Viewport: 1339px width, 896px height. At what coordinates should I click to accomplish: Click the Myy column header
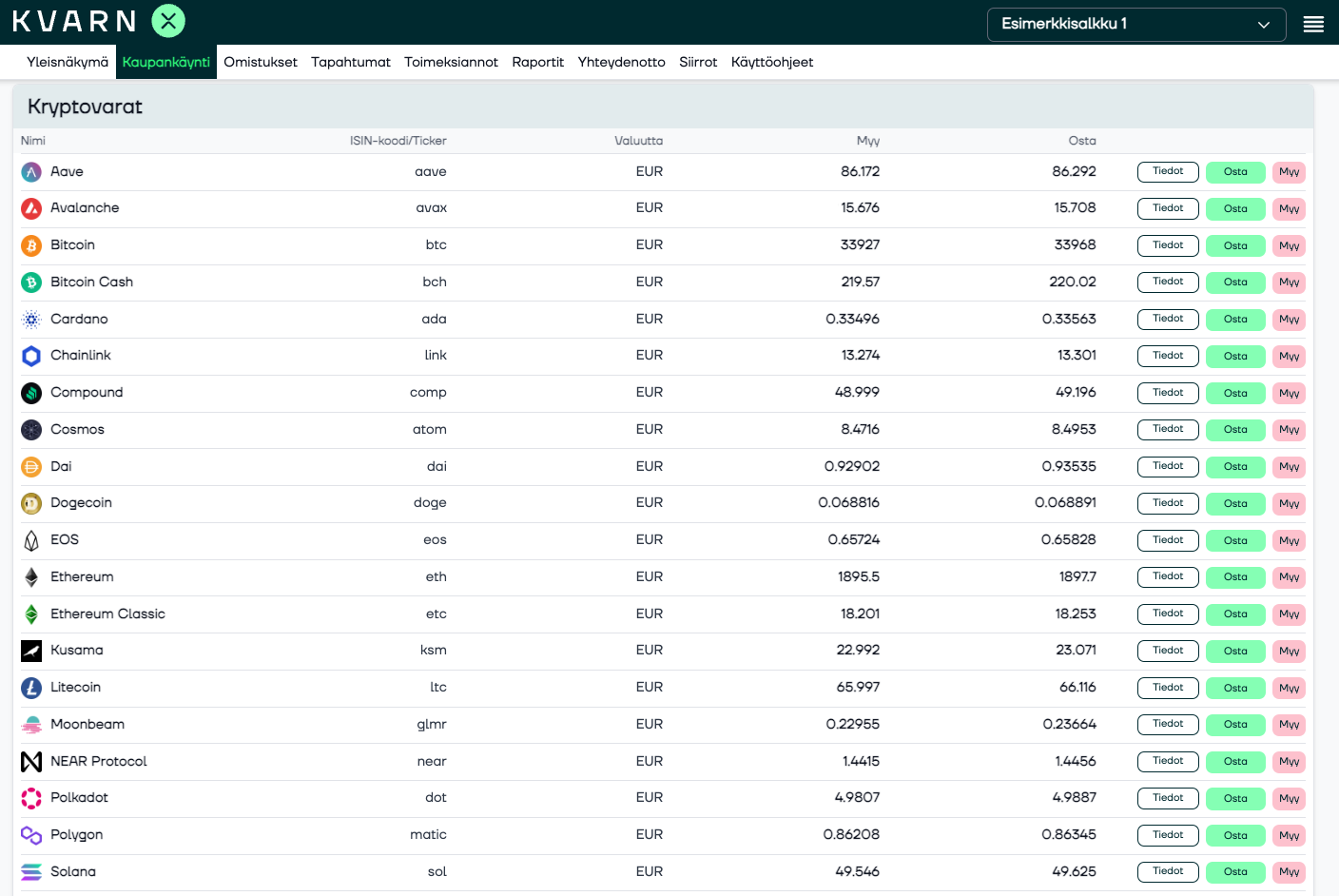(867, 141)
